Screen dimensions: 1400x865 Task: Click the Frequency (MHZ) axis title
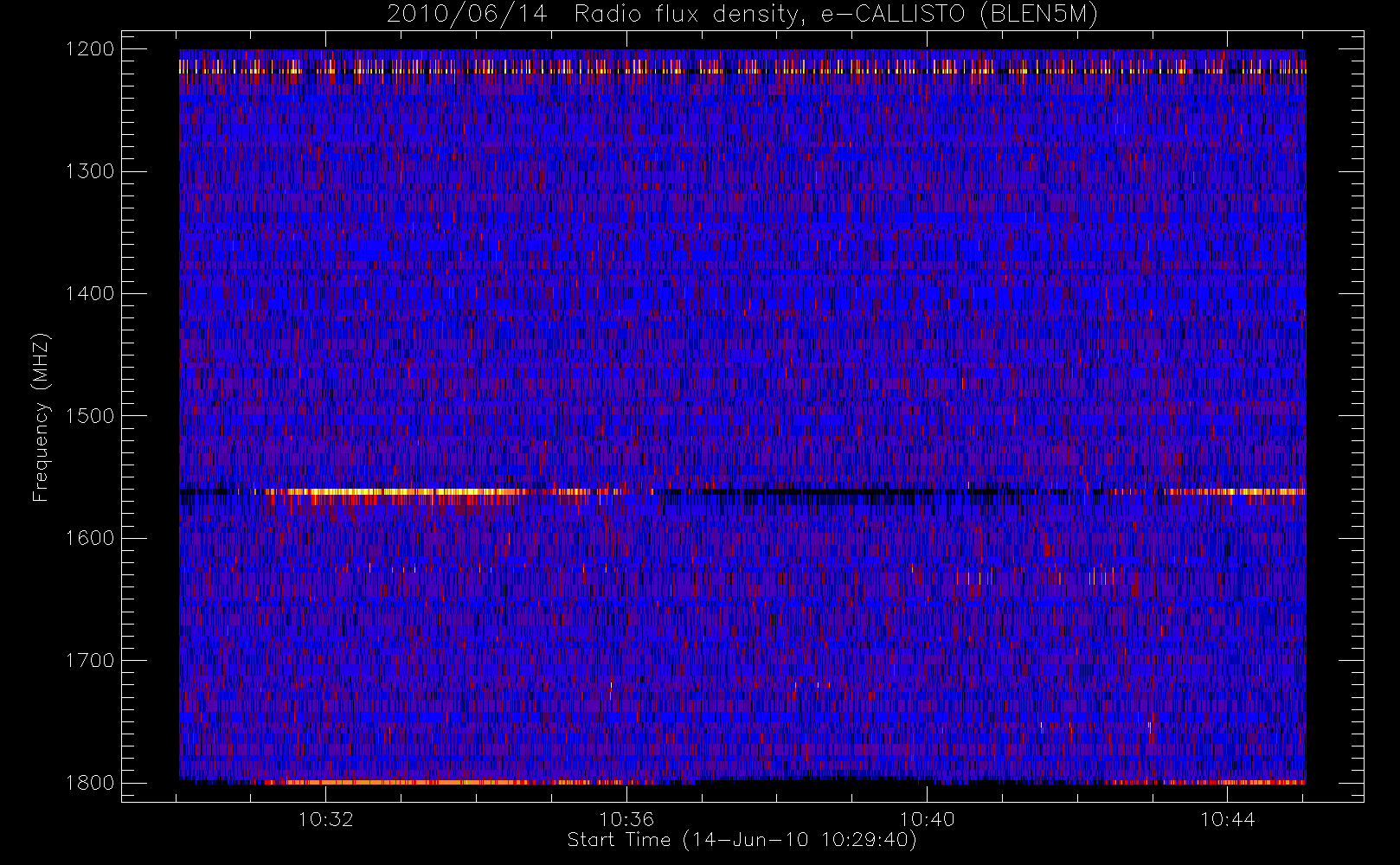coord(41,417)
